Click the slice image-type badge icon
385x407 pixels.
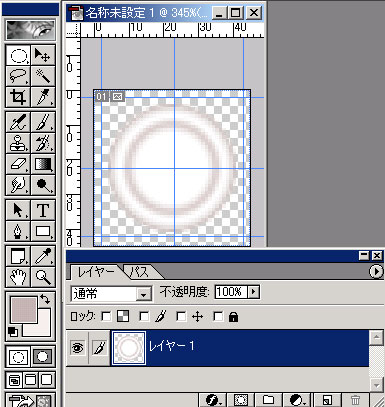[x=117, y=97]
